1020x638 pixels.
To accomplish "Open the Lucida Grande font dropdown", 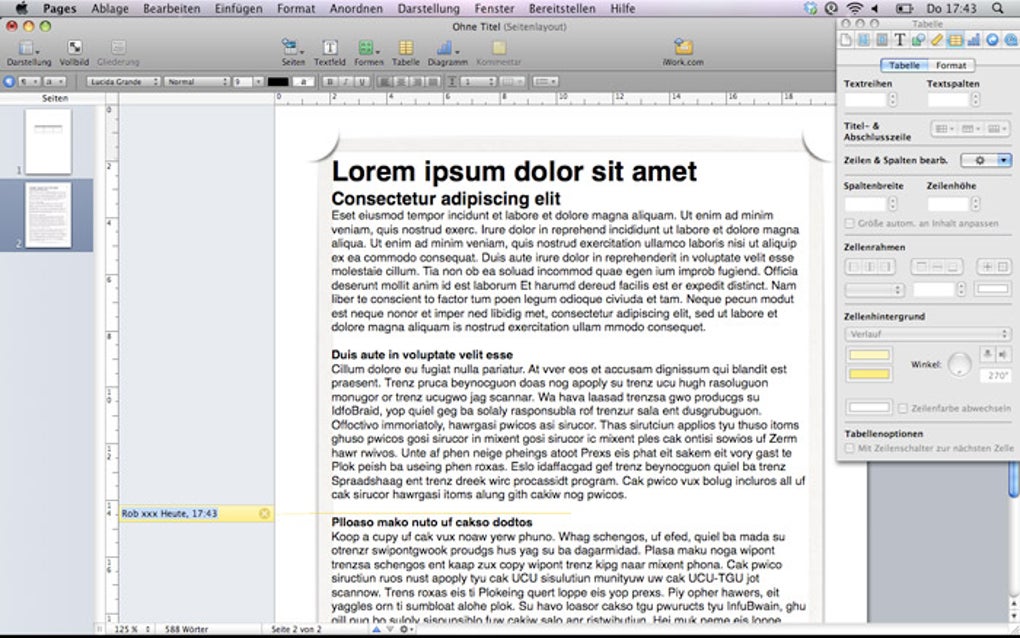I will point(123,82).
